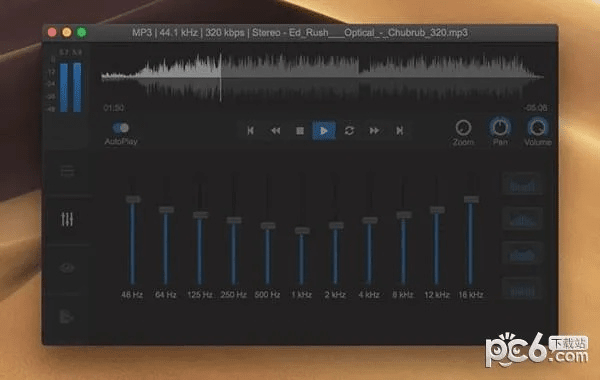Click the stereo level meter bars
The image size is (600, 380).
(70, 87)
